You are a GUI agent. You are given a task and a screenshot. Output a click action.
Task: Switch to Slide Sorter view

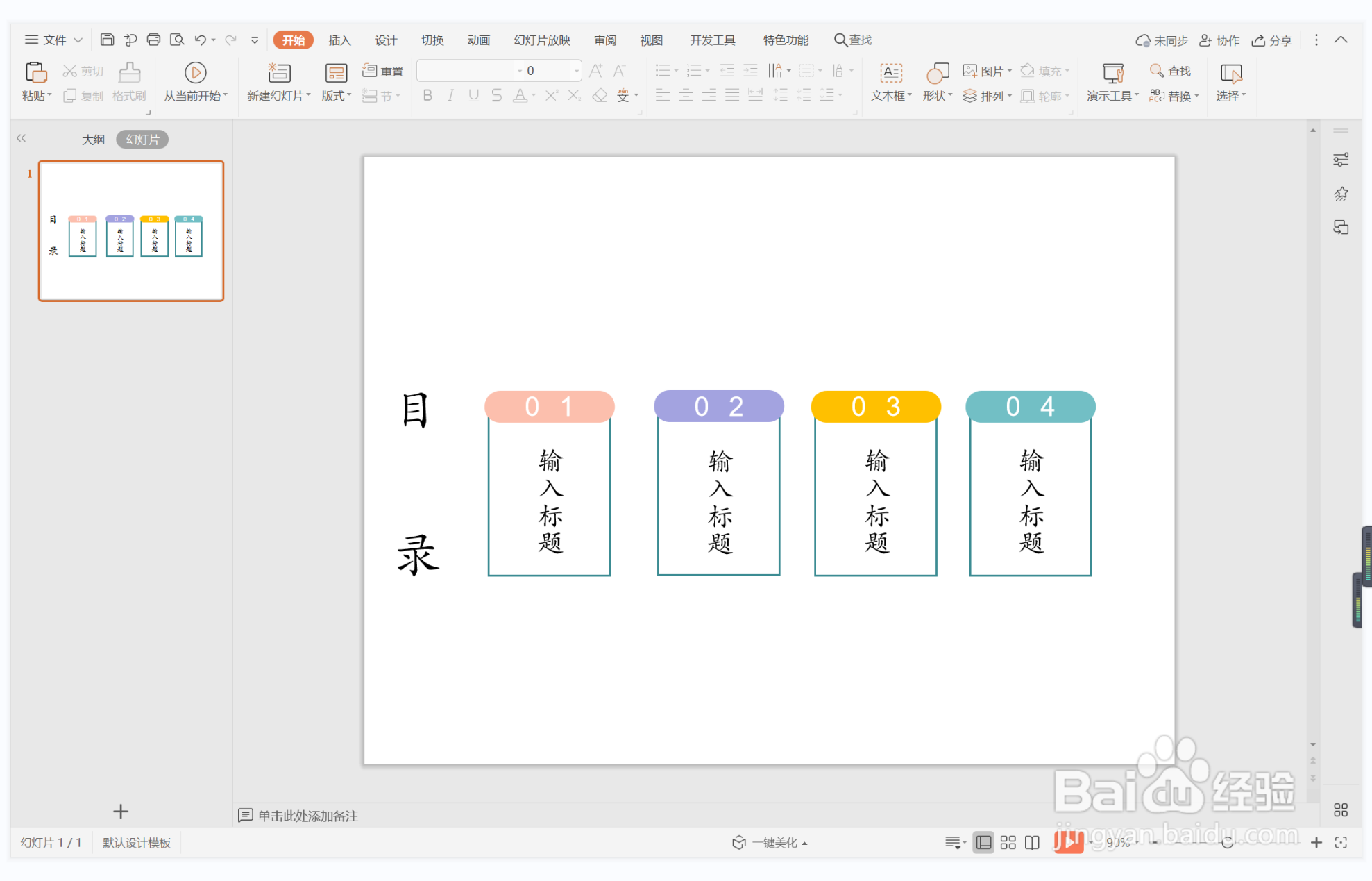(x=1008, y=842)
